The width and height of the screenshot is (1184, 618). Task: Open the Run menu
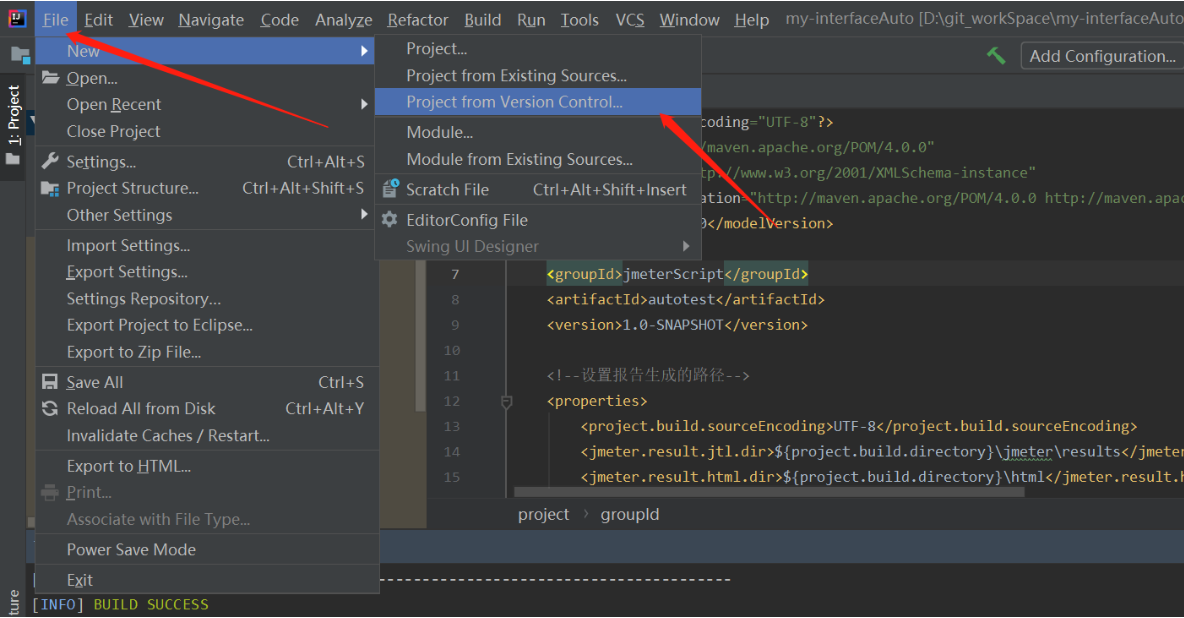tap(531, 20)
